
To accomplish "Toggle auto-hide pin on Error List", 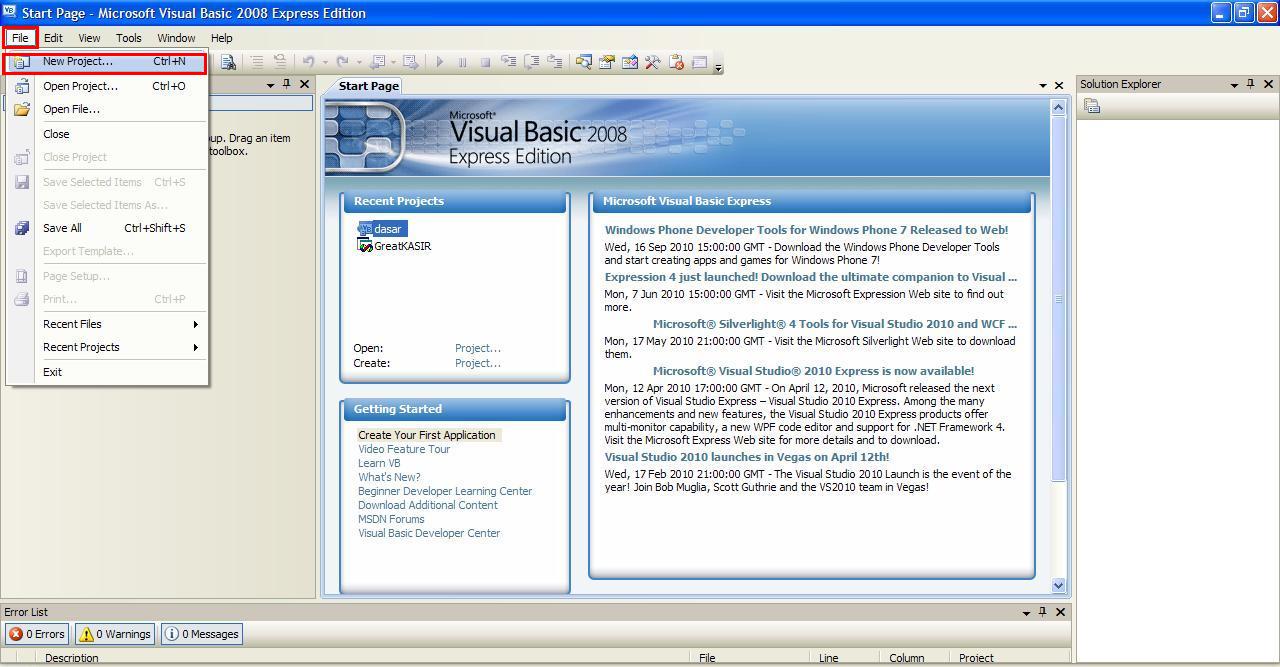I will (x=1042, y=611).
